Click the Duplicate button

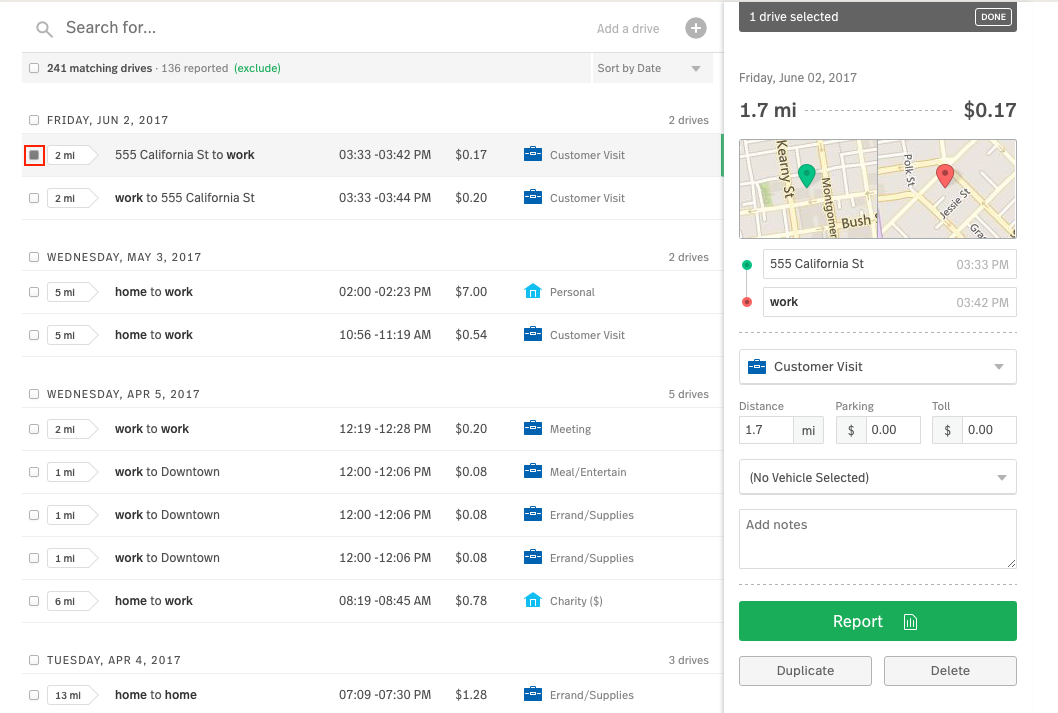click(x=806, y=671)
